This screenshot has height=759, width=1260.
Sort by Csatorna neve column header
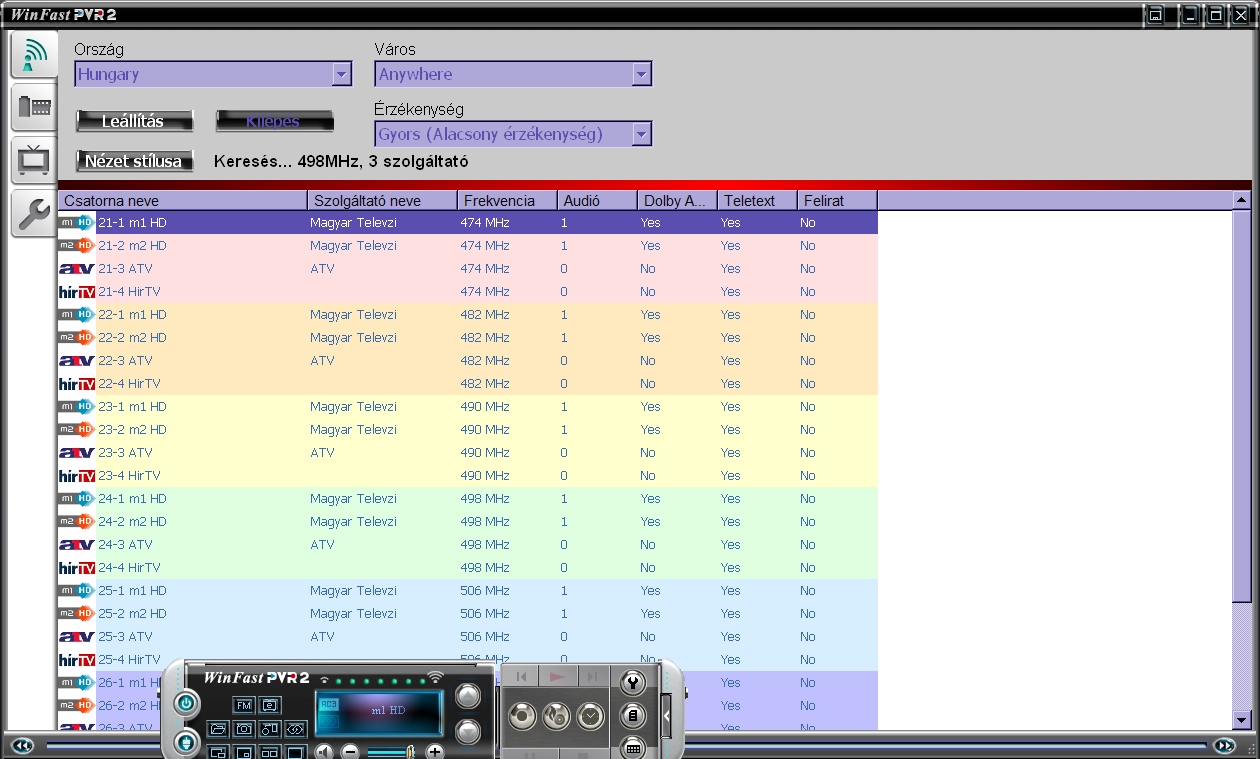coord(182,200)
